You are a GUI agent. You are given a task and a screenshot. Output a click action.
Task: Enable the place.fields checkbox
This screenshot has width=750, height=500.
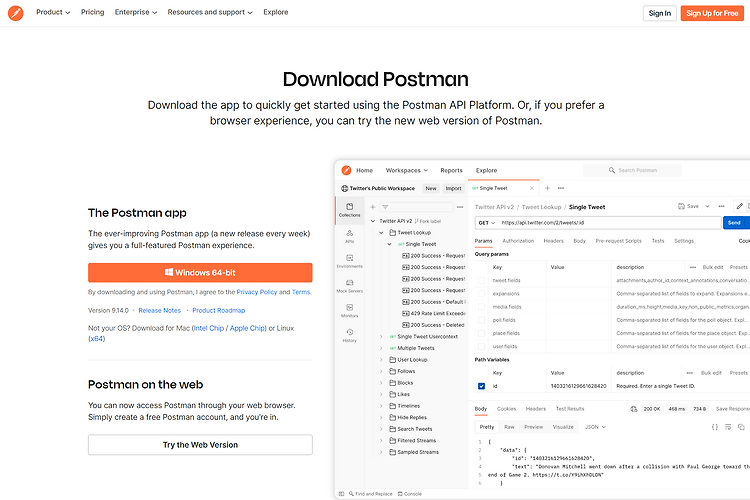click(481, 333)
